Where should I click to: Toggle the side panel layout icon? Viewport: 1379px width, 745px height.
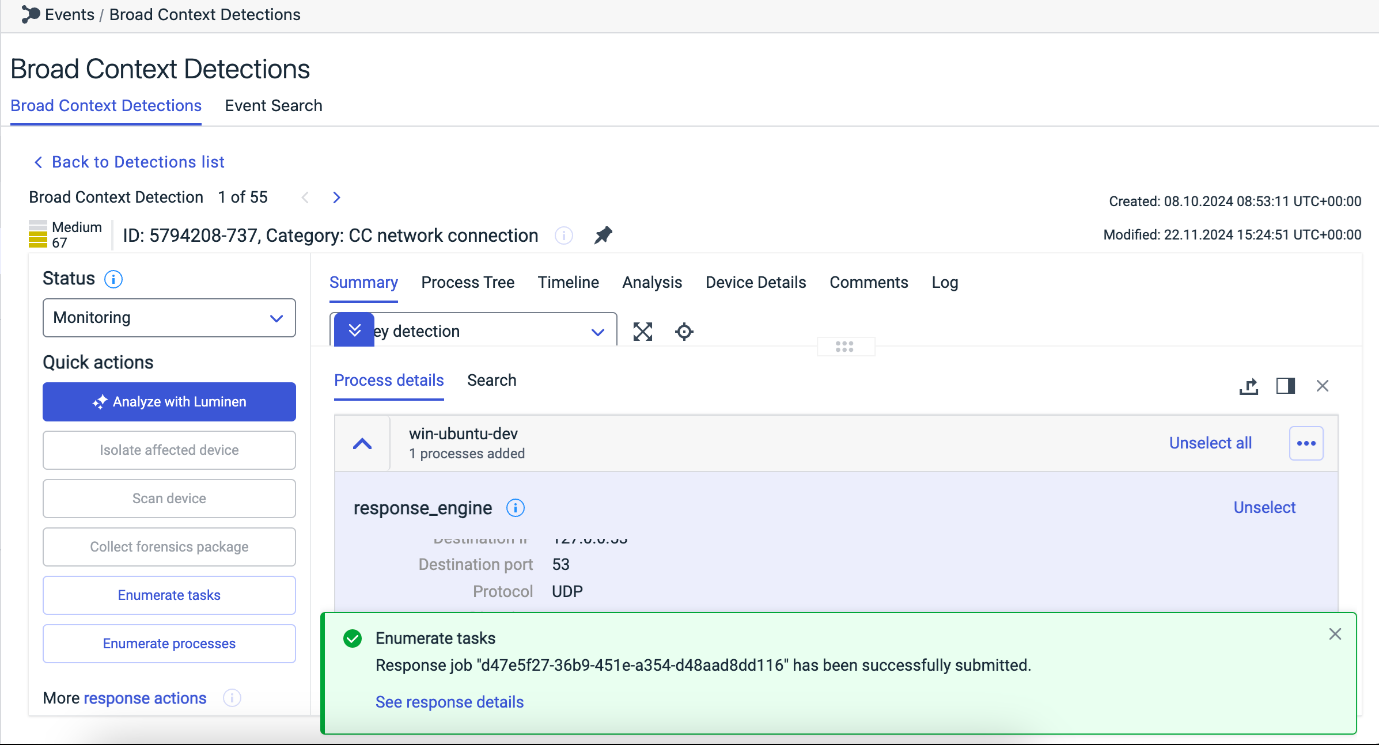point(1286,386)
